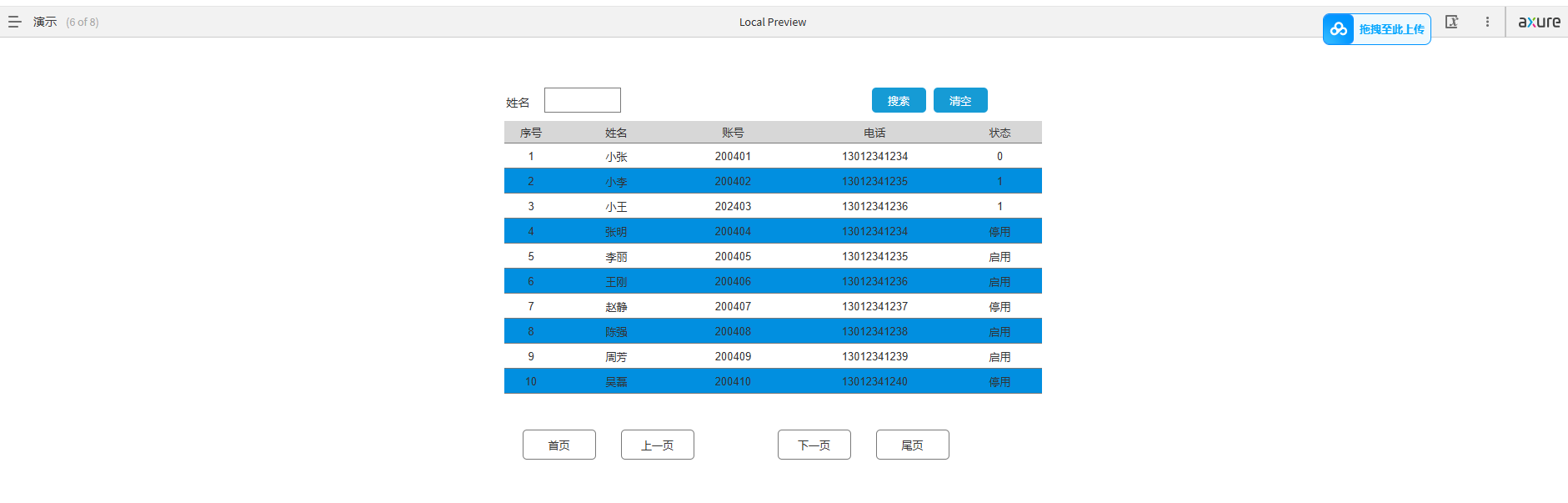Click the 停用 status for 赵静
The height and width of the screenshot is (503, 1568).
pyautogui.click(x=999, y=307)
